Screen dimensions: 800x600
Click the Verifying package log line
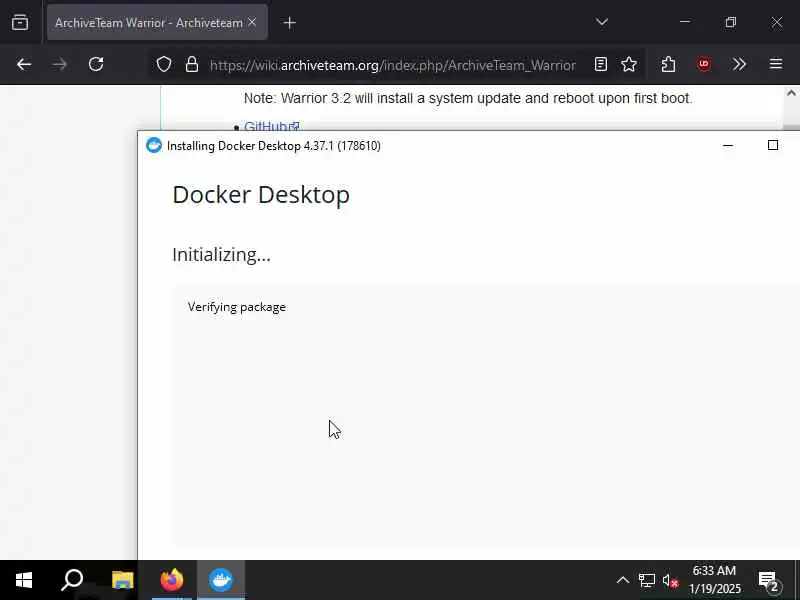237,307
